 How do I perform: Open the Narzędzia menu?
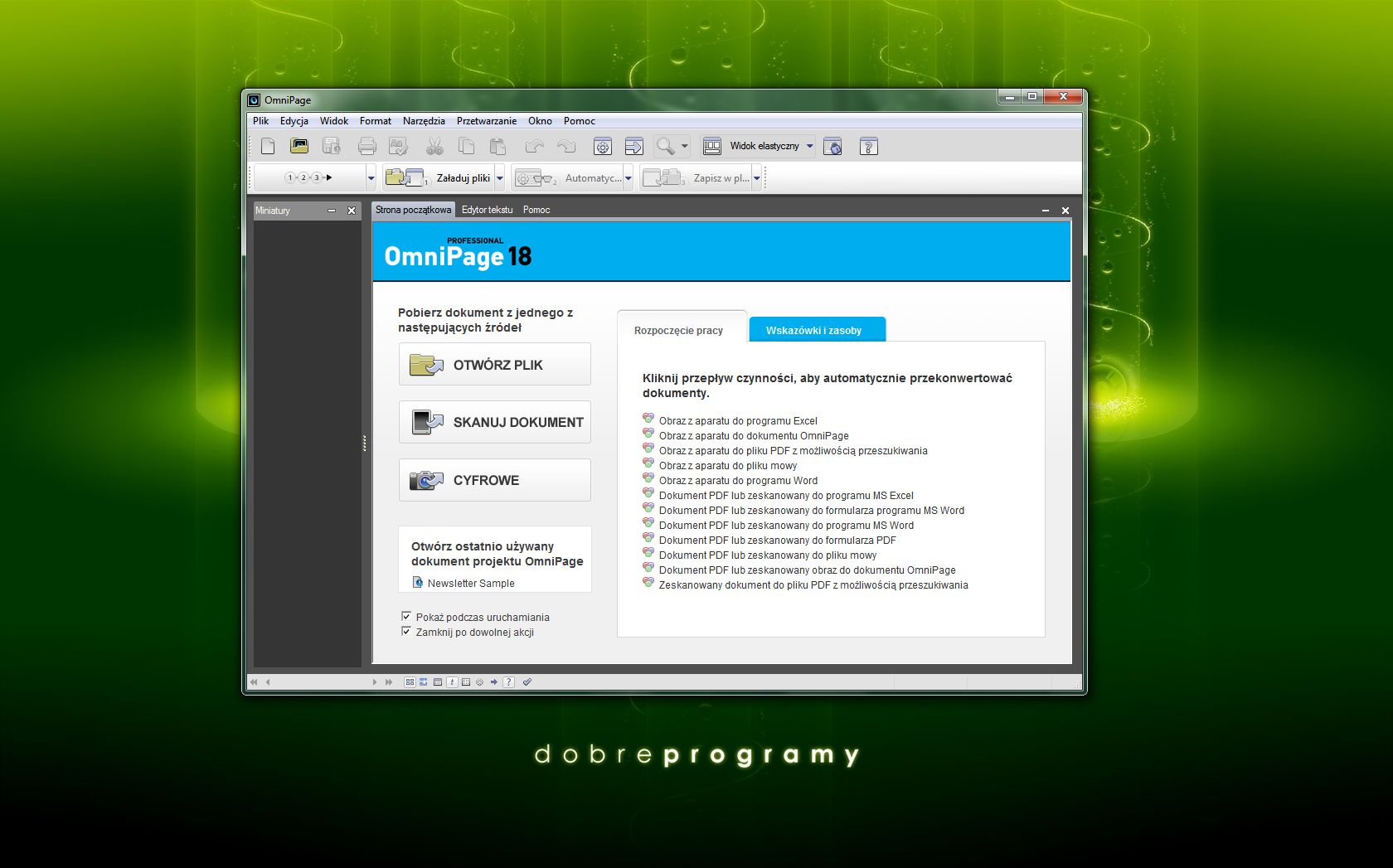pyautogui.click(x=424, y=121)
